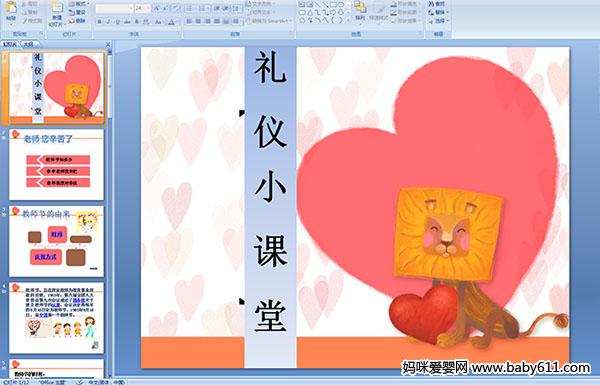Select the Triangle shape in shapes gallery
The image size is (600, 385).
tap(310, 13)
